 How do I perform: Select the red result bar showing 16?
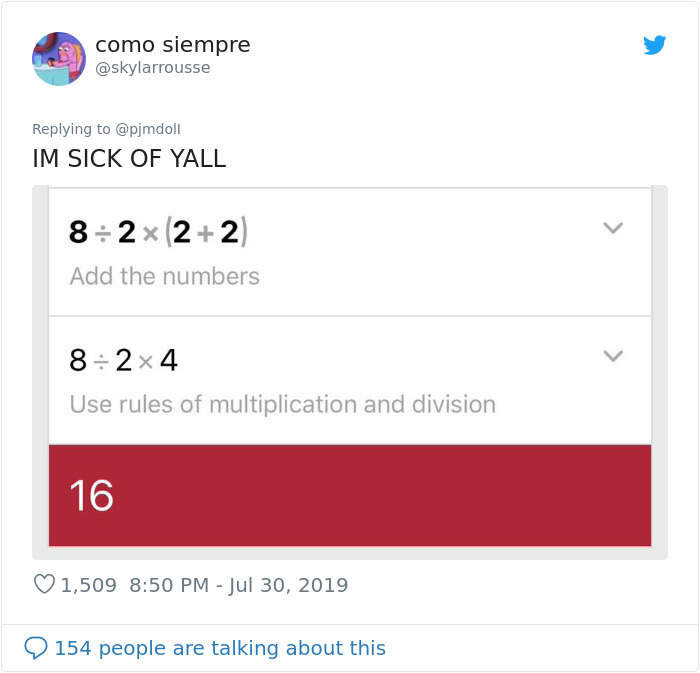point(350,496)
